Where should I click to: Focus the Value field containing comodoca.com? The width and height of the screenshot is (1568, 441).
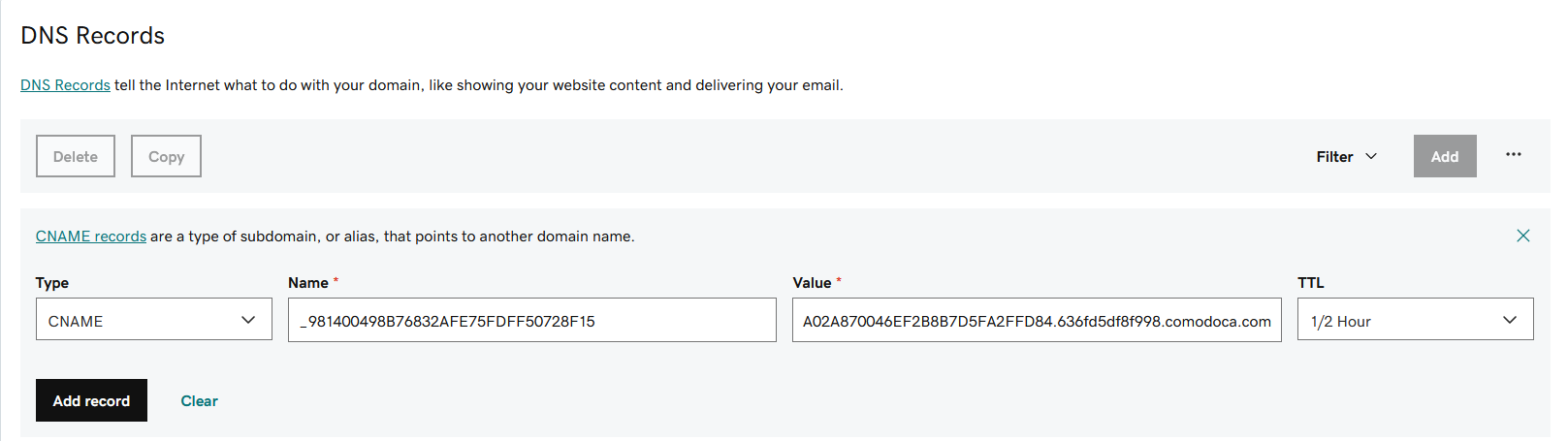1036,320
